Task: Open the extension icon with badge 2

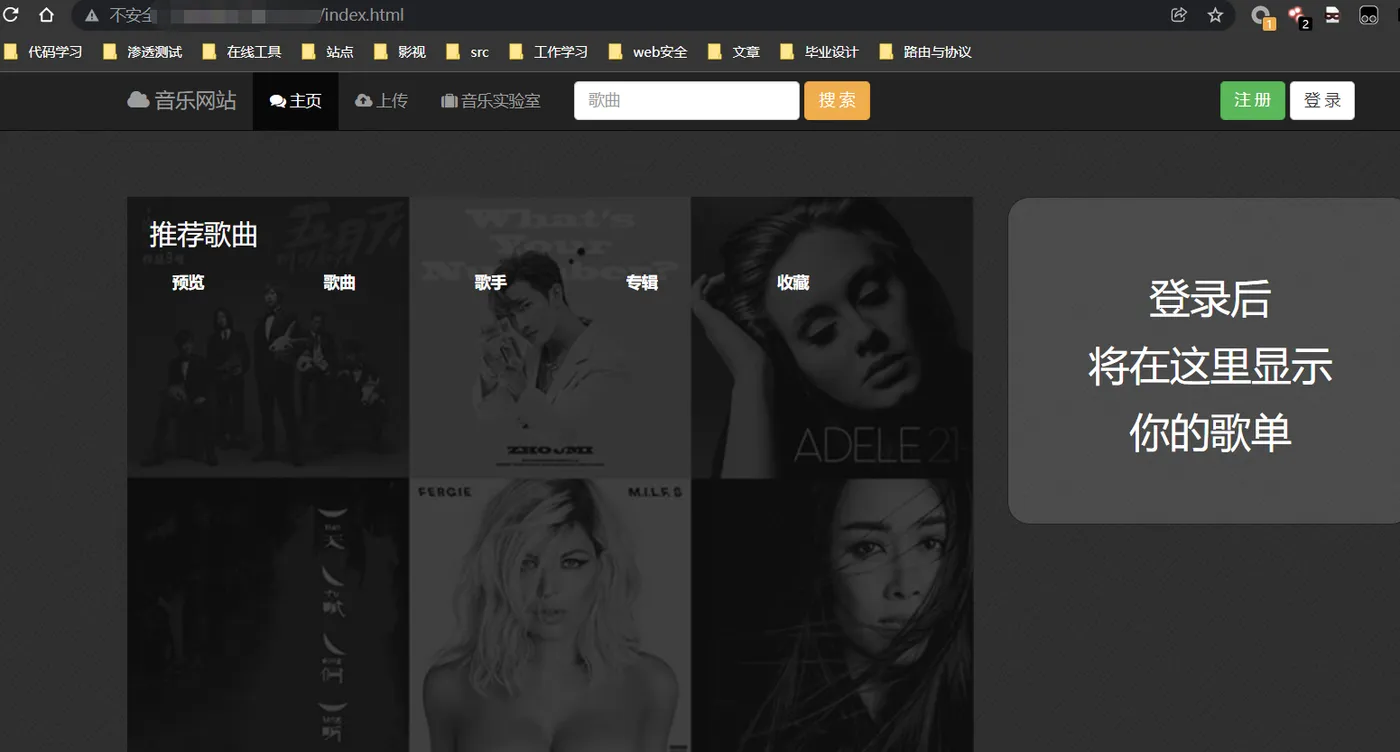Action: [x=1298, y=16]
